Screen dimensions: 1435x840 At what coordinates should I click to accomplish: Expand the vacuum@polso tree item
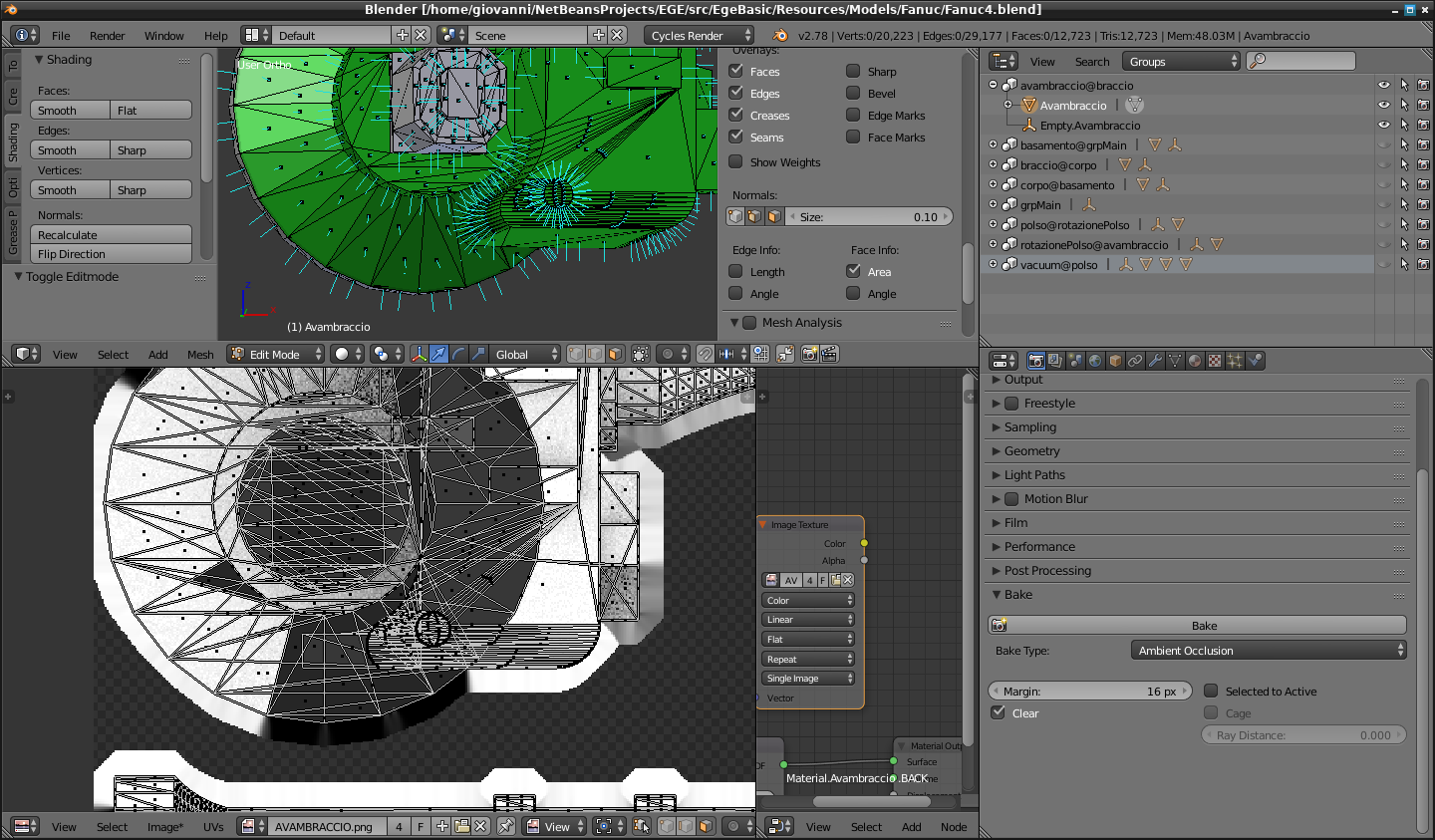pos(993,264)
